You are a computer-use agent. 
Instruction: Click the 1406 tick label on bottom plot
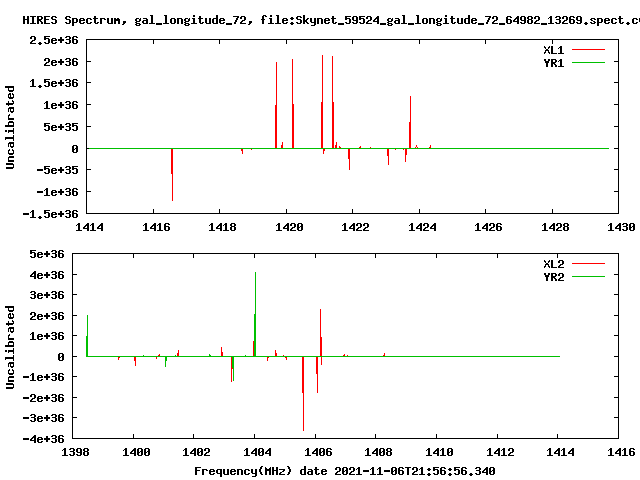pyautogui.click(x=318, y=452)
